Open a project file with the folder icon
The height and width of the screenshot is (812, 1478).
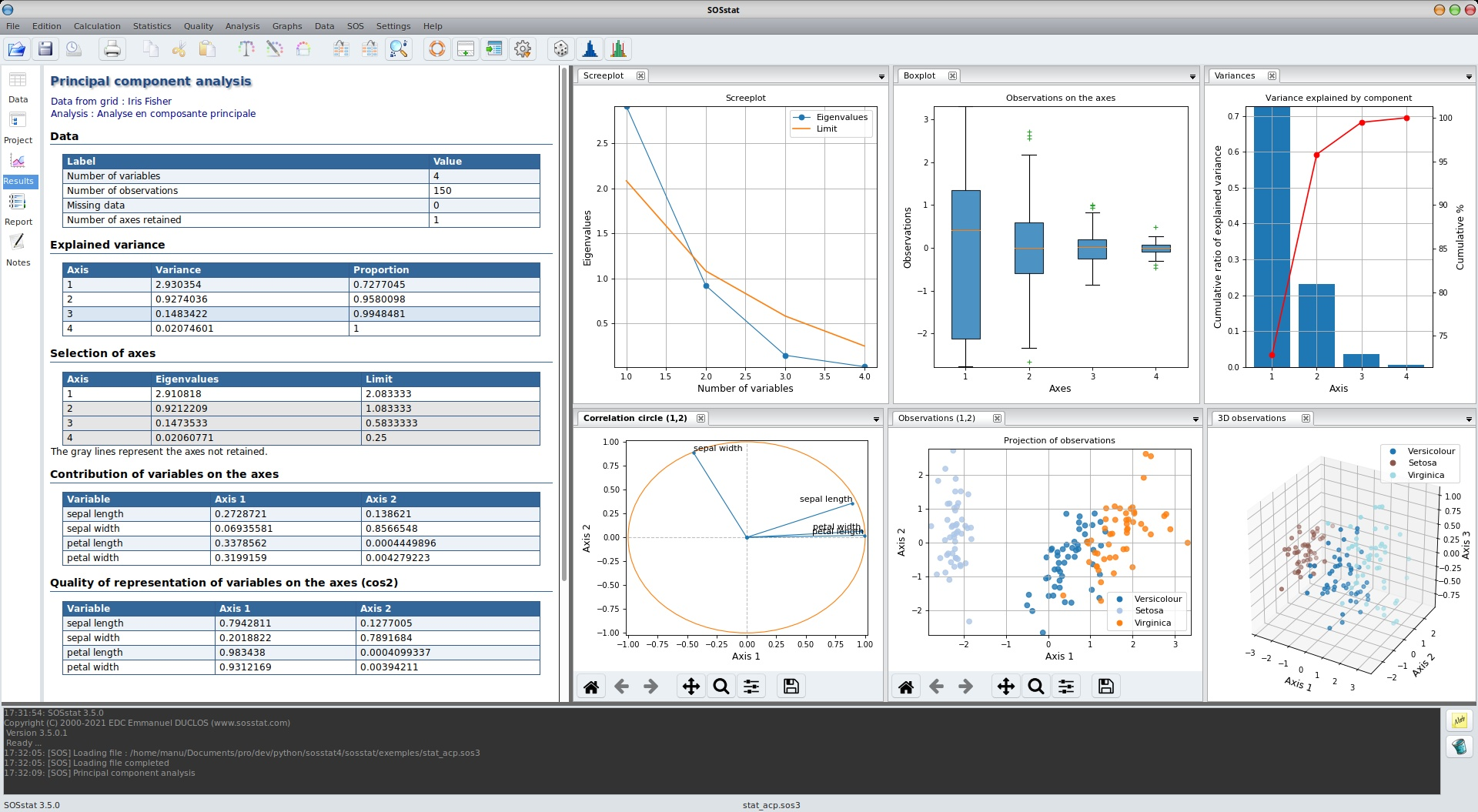click(x=15, y=48)
